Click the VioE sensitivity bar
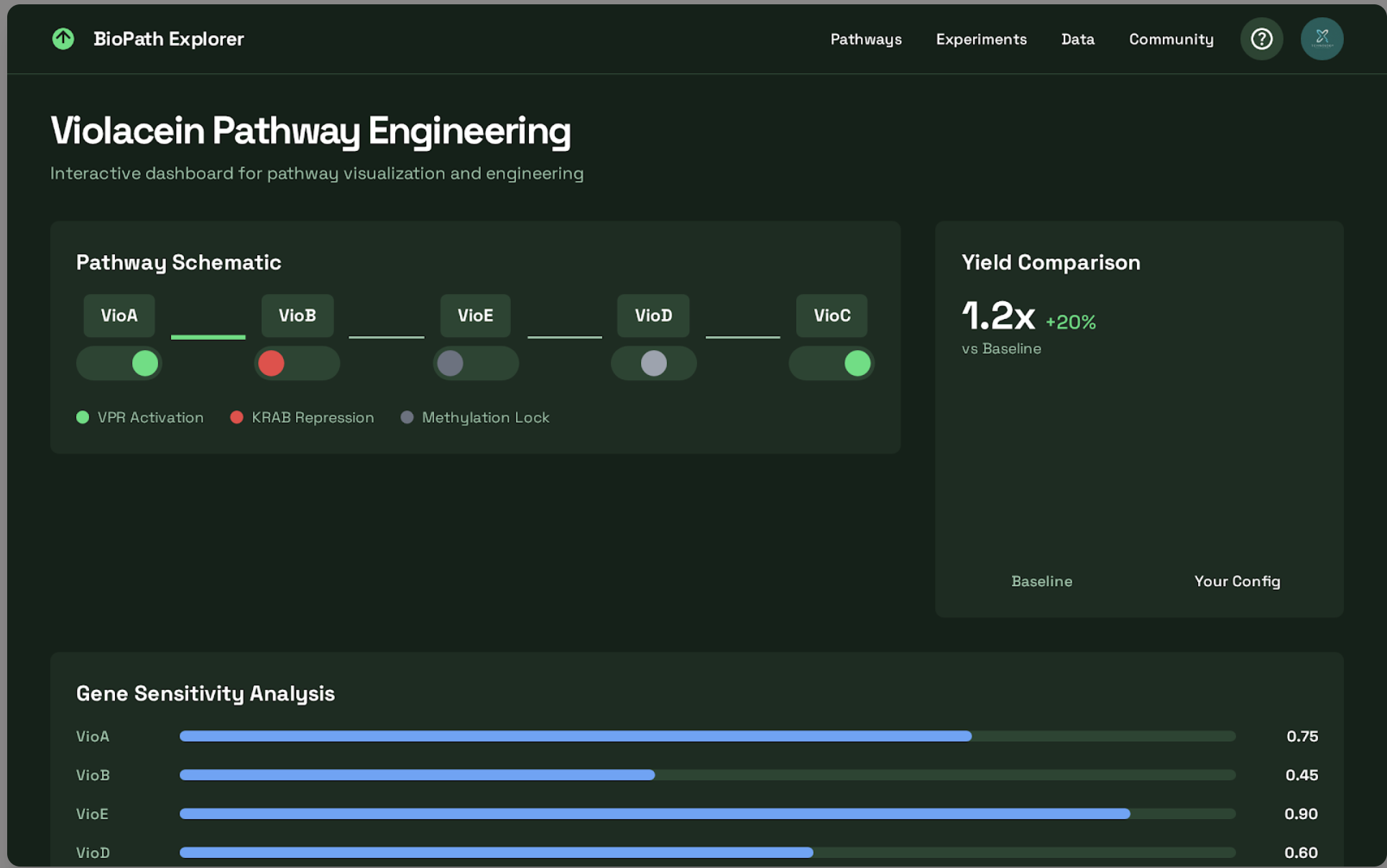The image size is (1387, 868). (x=707, y=813)
